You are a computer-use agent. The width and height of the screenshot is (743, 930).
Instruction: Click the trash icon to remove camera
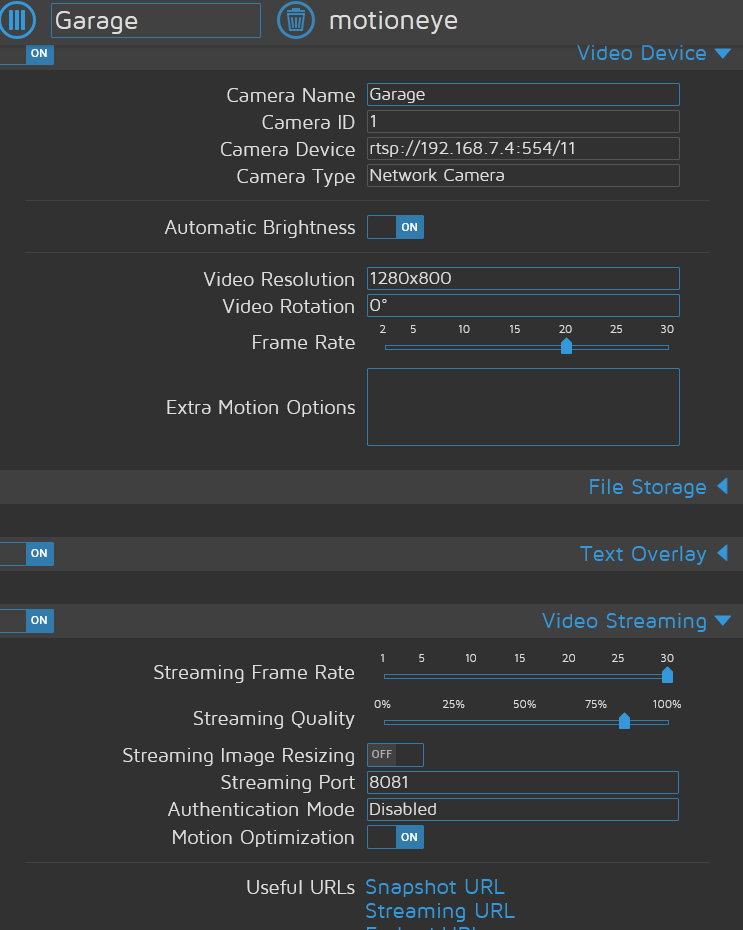click(x=296, y=20)
